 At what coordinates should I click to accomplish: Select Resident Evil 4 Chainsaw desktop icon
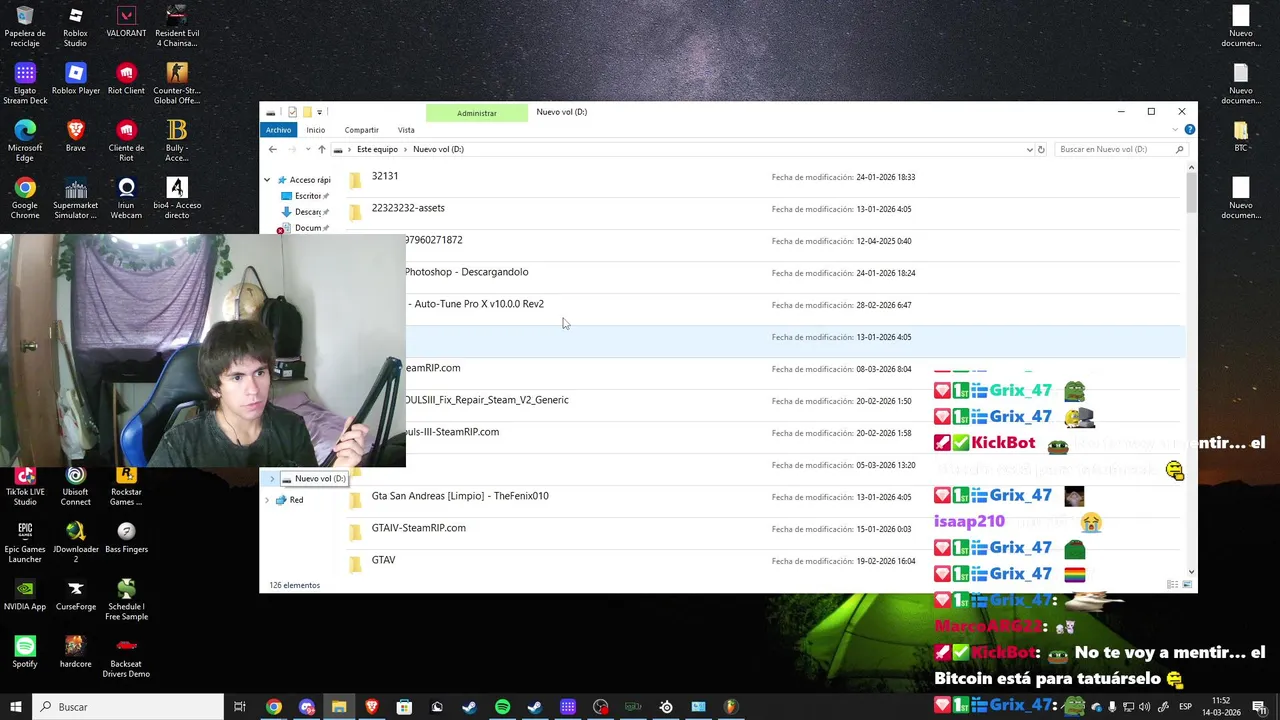176,27
